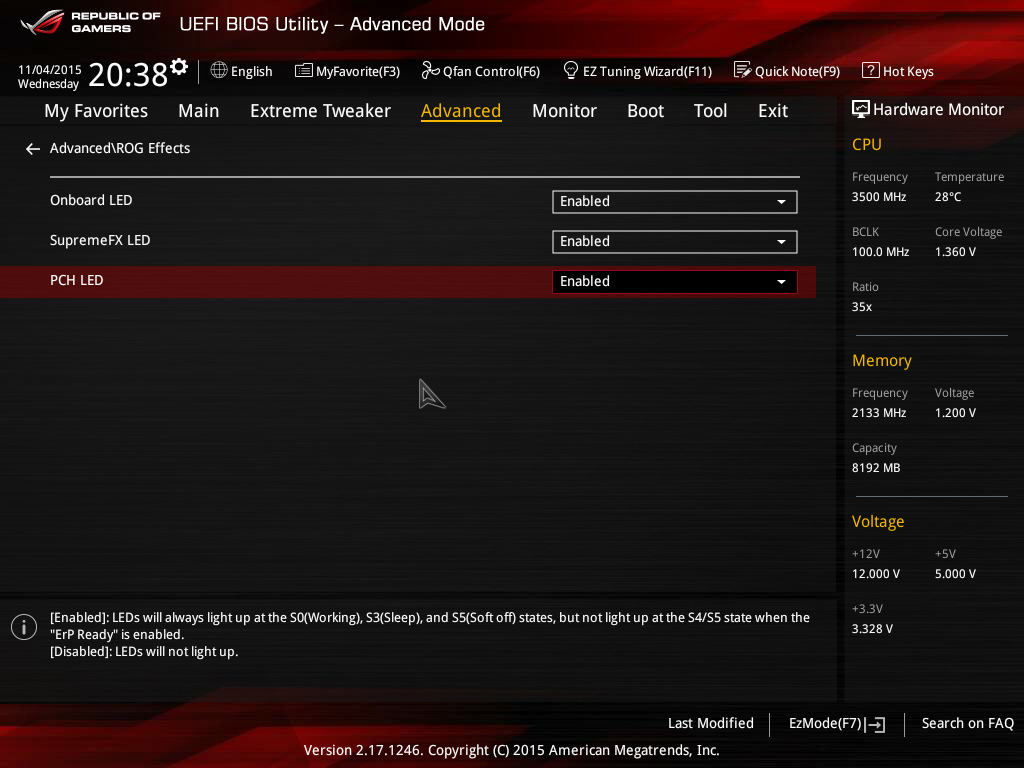Switch to the Tool tab
Viewport: 1024px width, 768px height.
click(x=711, y=111)
